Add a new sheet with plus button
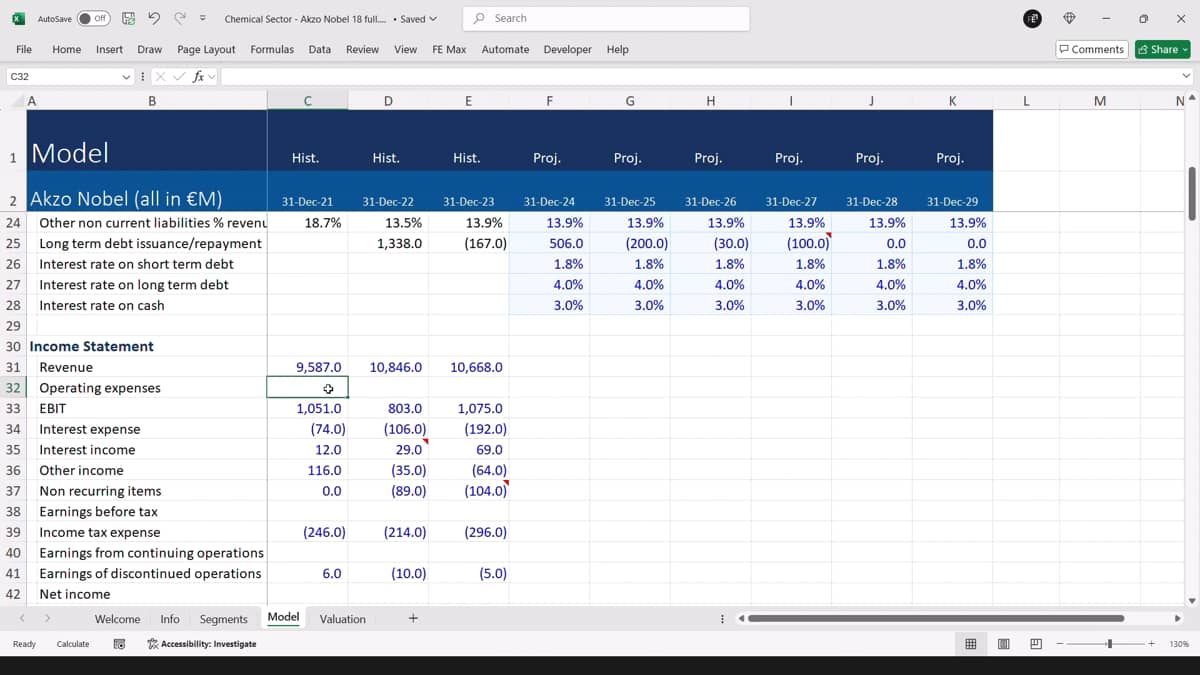Viewport: 1200px width, 675px height. coord(413,618)
